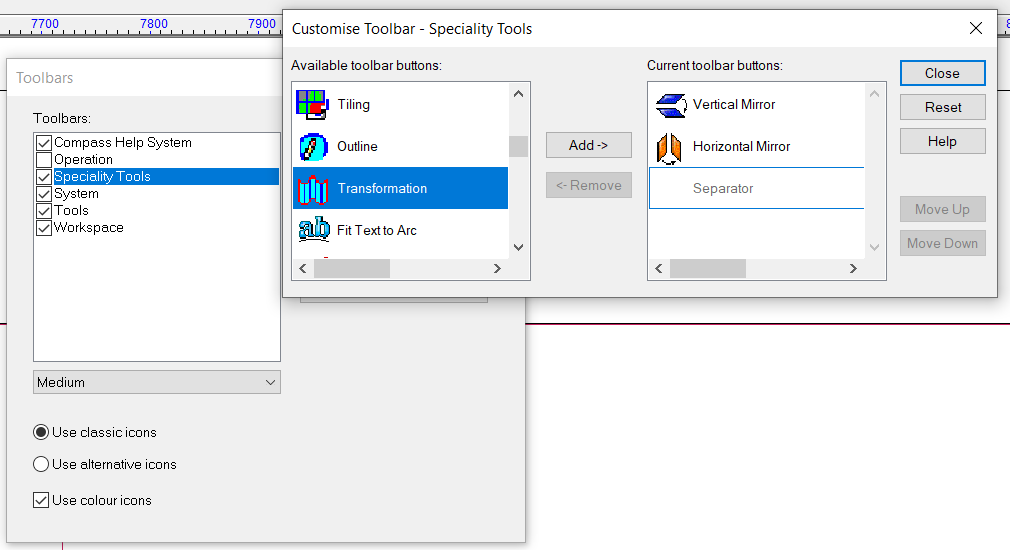Select the Tiling tool icon
This screenshot has width=1010, height=550.
pos(312,104)
